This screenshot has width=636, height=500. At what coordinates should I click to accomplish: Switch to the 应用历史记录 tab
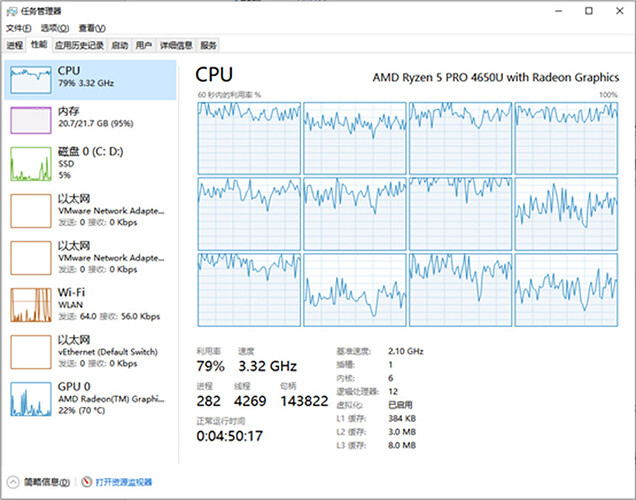pos(80,45)
